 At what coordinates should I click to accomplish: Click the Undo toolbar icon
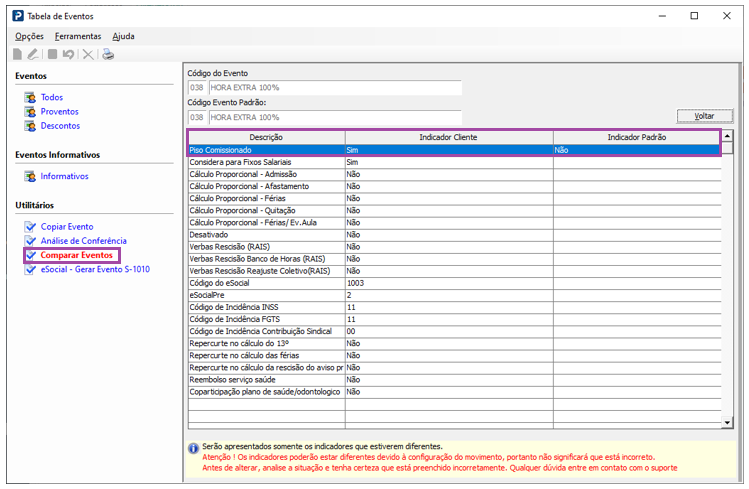click(x=68, y=54)
